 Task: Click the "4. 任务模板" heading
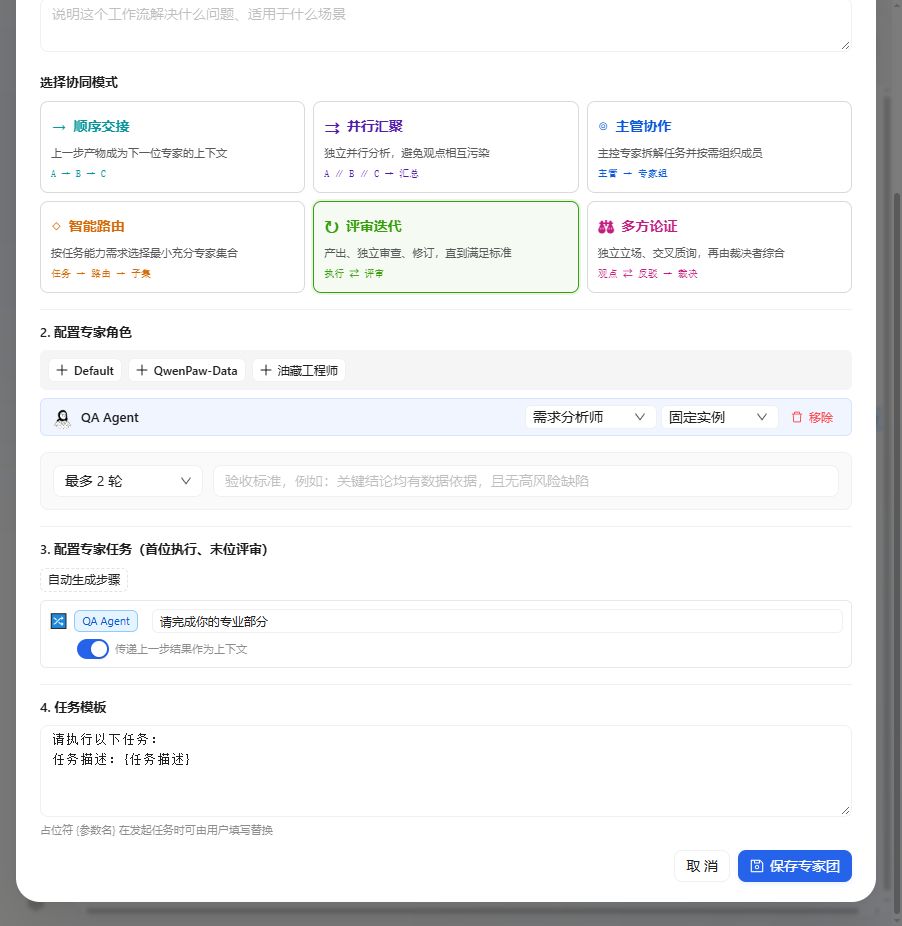[73, 707]
